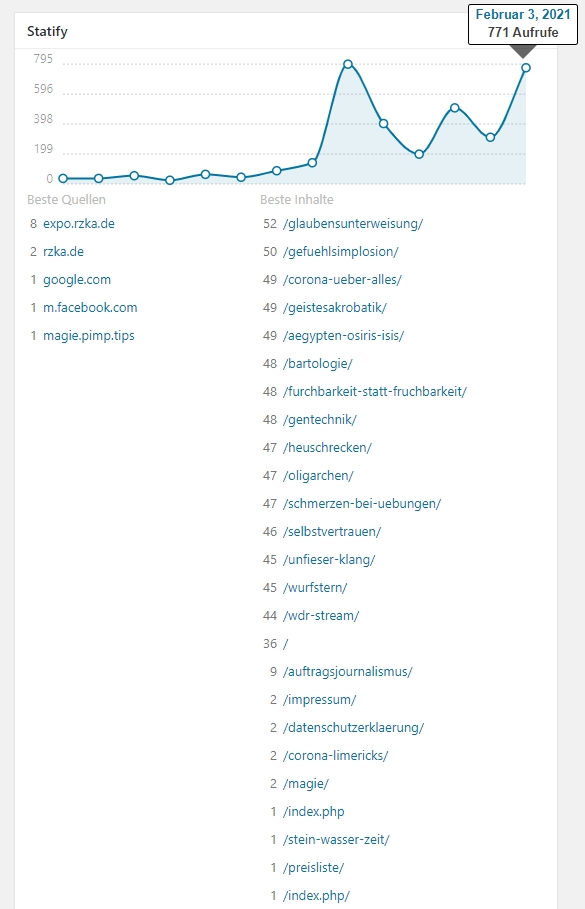
Task: Open the /heuschrecken/ content link
Action: [328, 448]
